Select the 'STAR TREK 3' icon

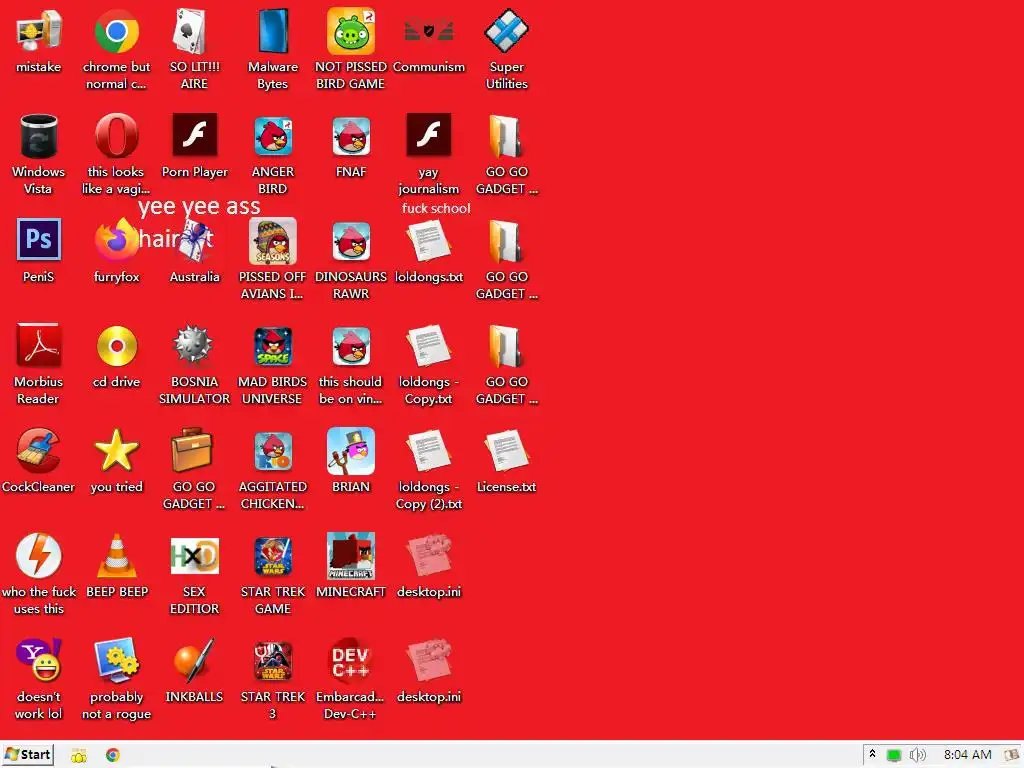pyautogui.click(x=272, y=661)
